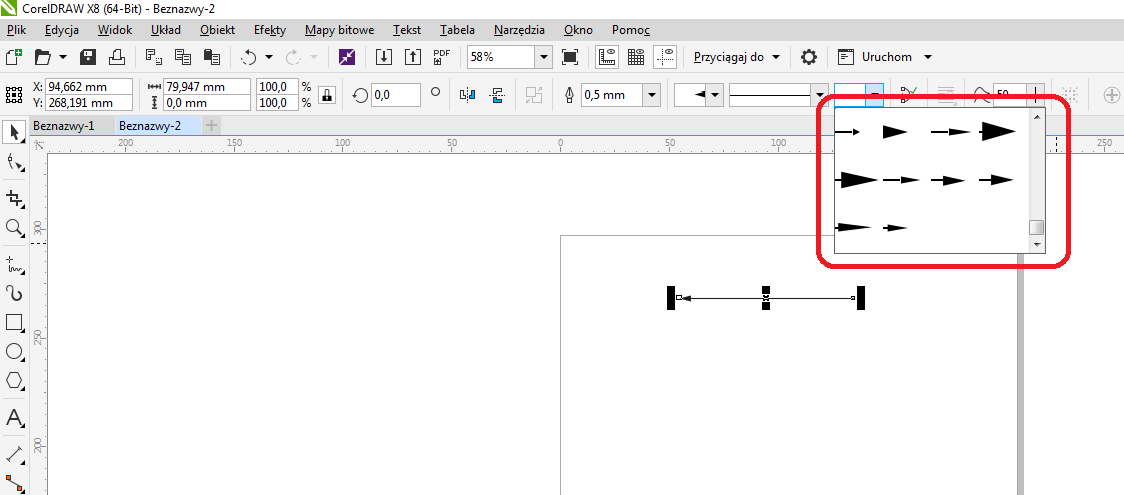Toggle show rulers button
This screenshot has height=495, width=1124.
point(606,57)
